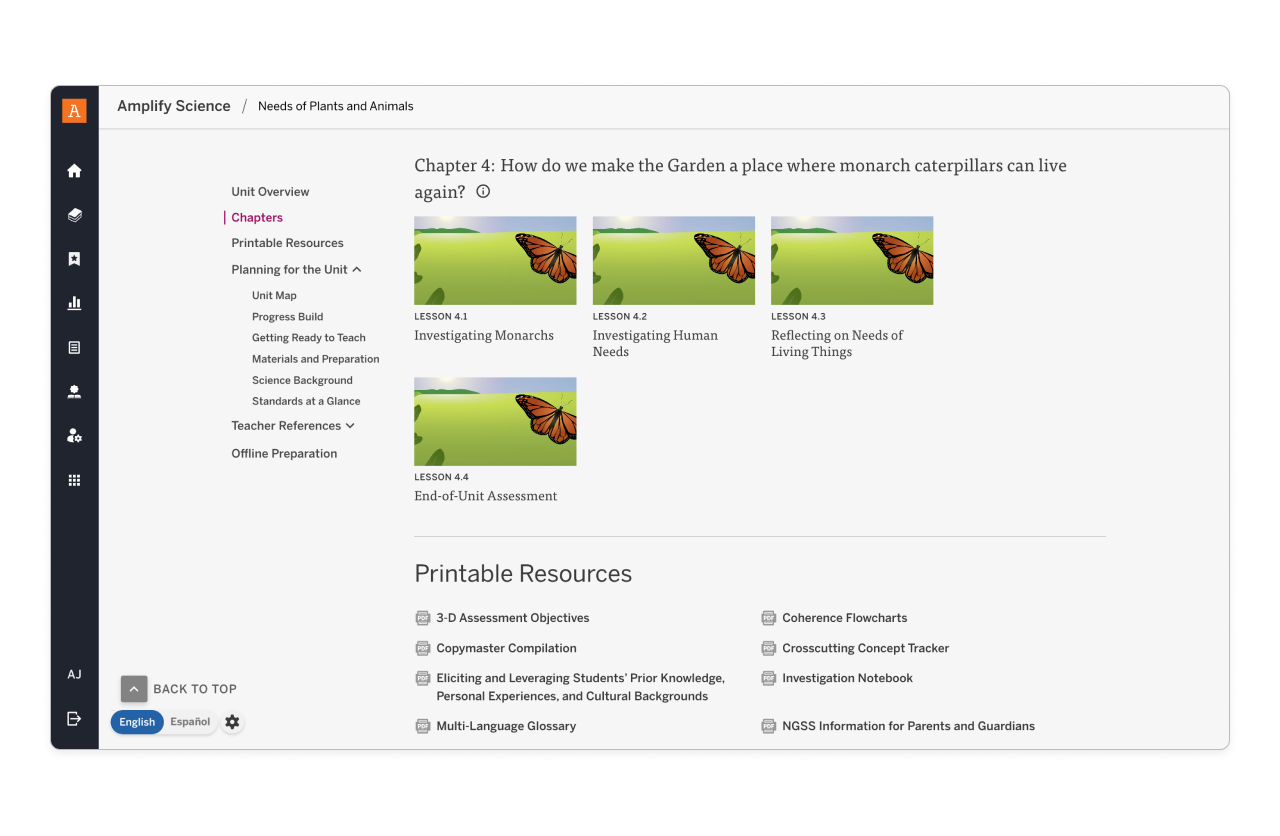Click the info icon beside Chapter 4 title
Image resolution: width=1280 pixels, height=836 pixels.
click(483, 192)
